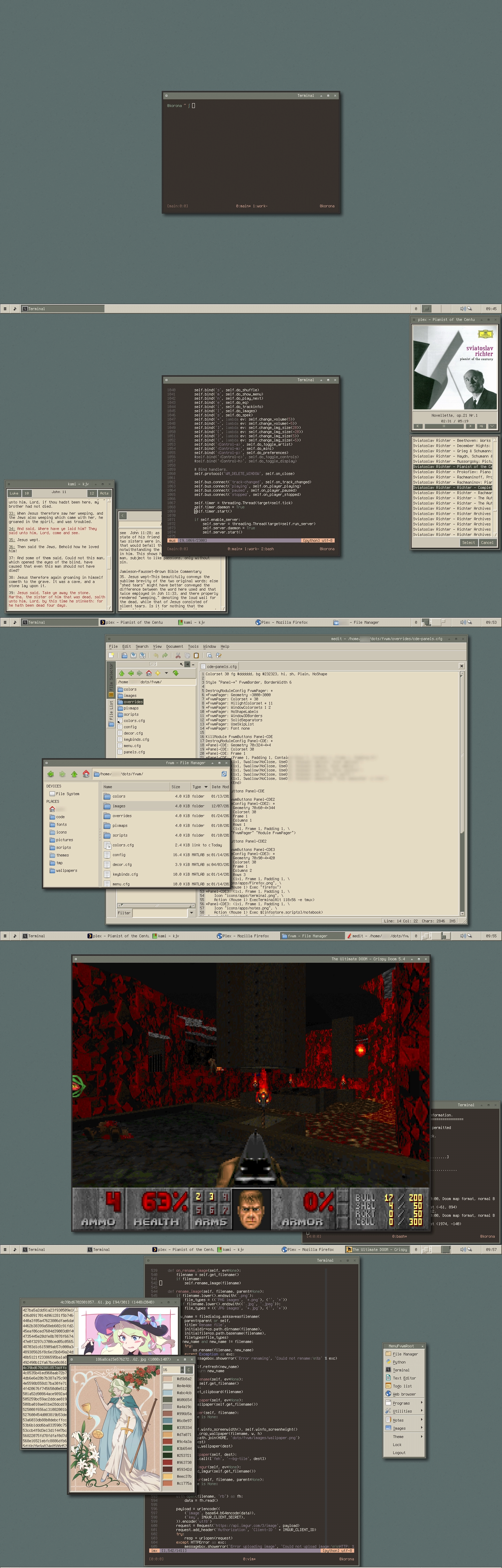Click the music note icon in the top panel

point(15,309)
